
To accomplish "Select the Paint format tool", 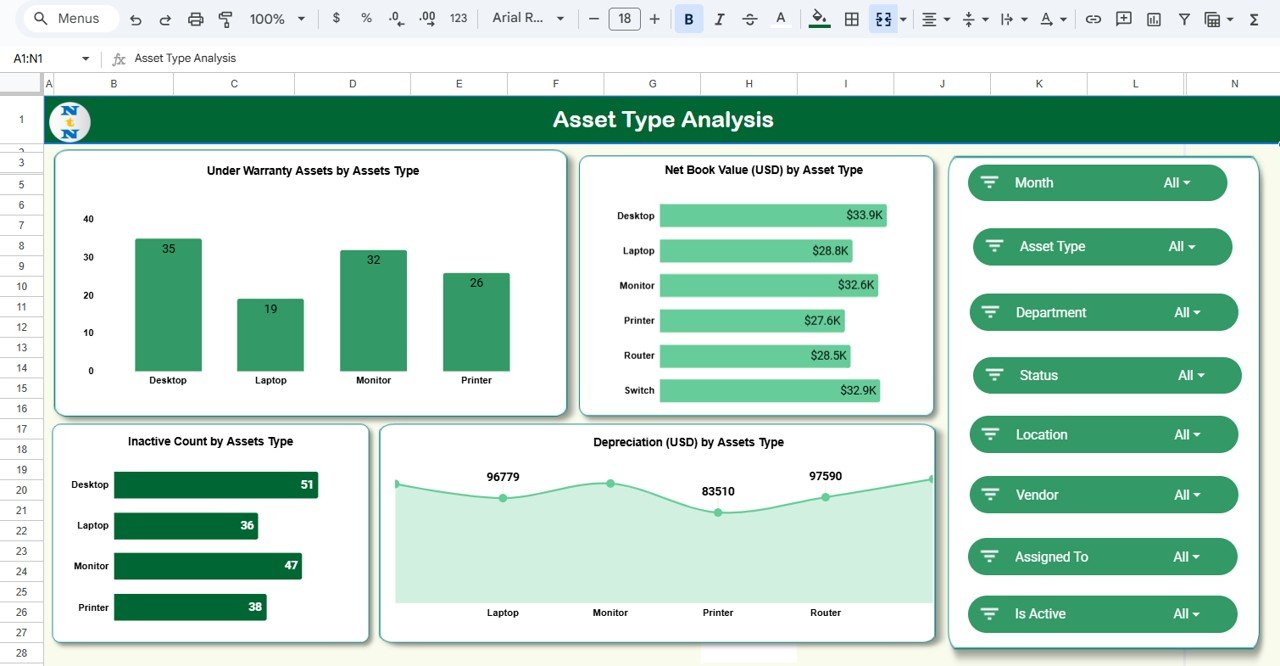I will pyautogui.click(x=225, y=18).
